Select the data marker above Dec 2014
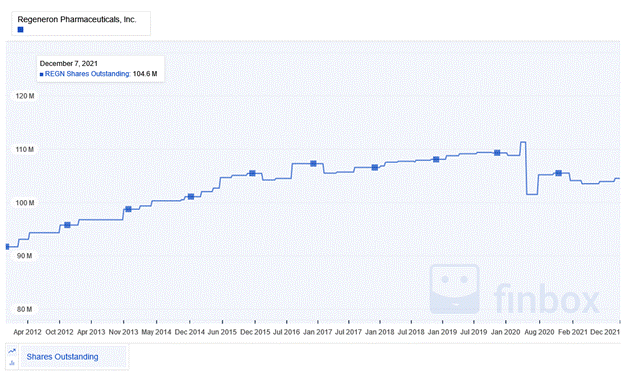The image size is (626, 376). coord(191,196)
